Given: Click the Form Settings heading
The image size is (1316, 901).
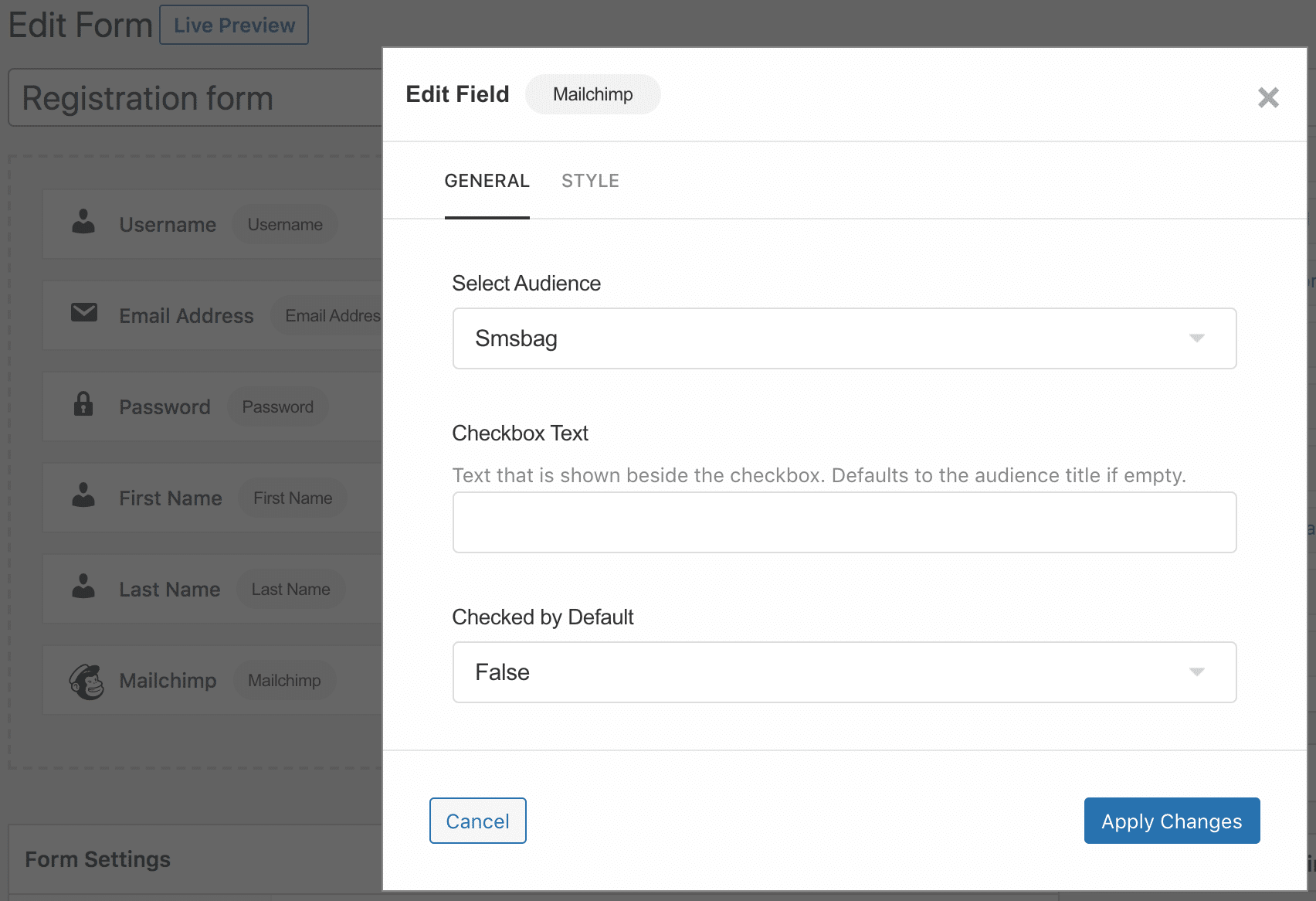Looking at the screenshot, I should (97, 859).
